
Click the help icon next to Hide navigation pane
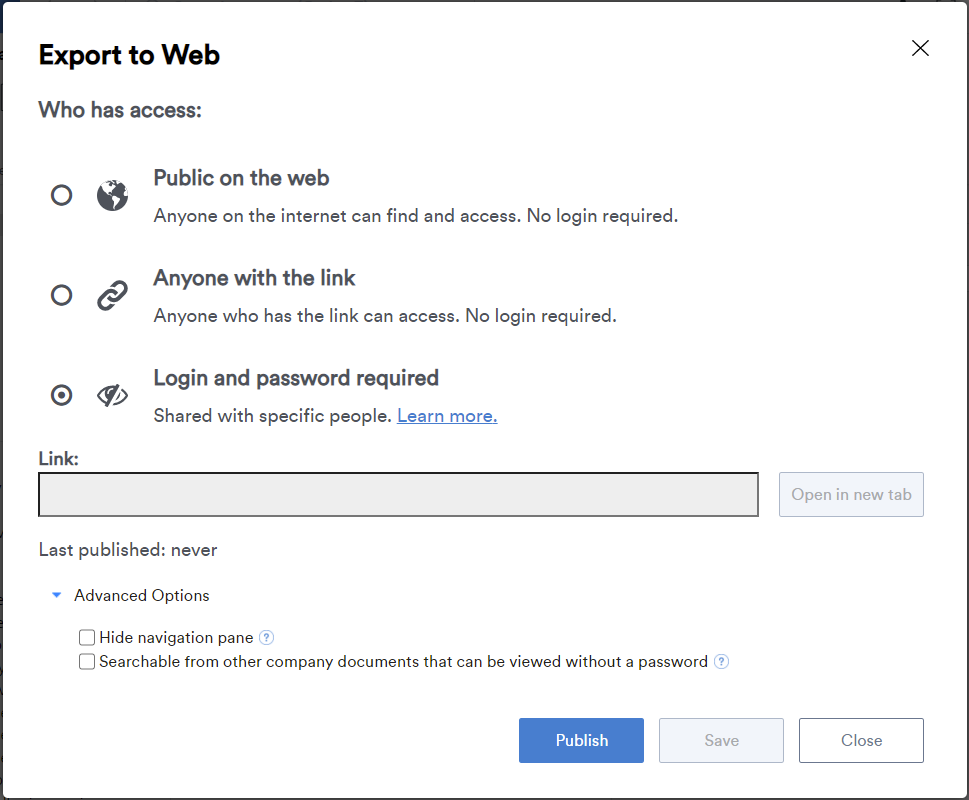(x=267, y=637)
